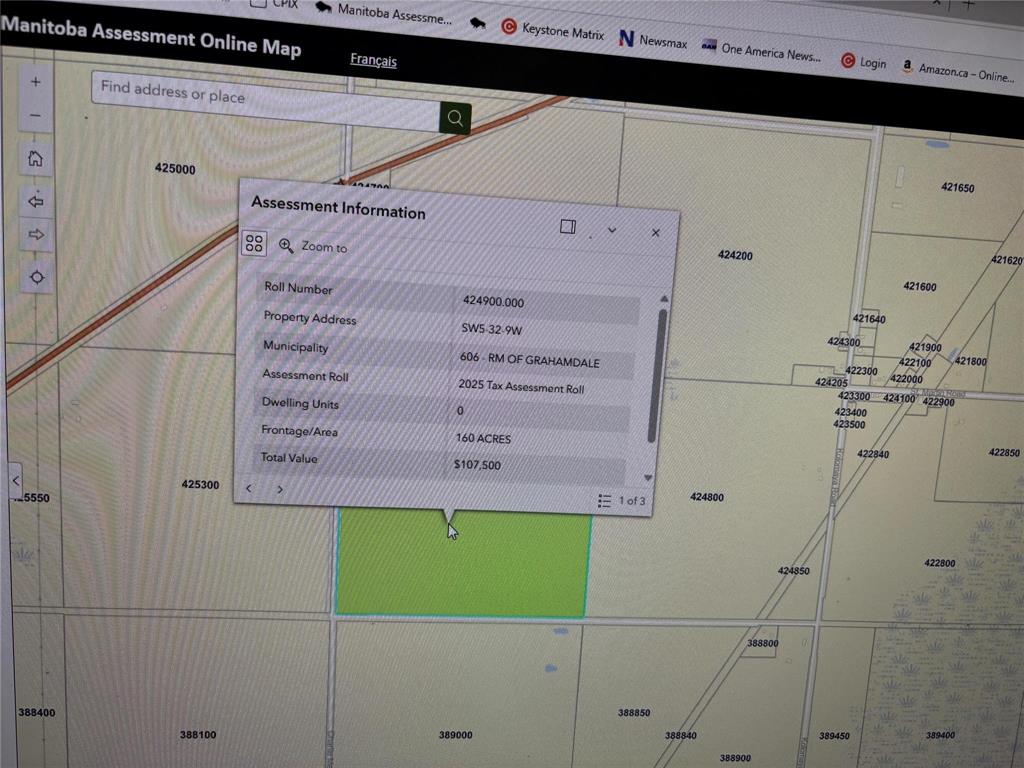Click Zoom to in the popup

click(314, 246)
